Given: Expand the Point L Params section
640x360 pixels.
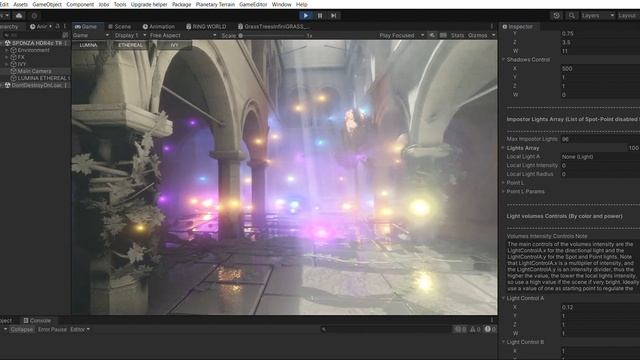Looking at the screenshot, I should point(503,191).
